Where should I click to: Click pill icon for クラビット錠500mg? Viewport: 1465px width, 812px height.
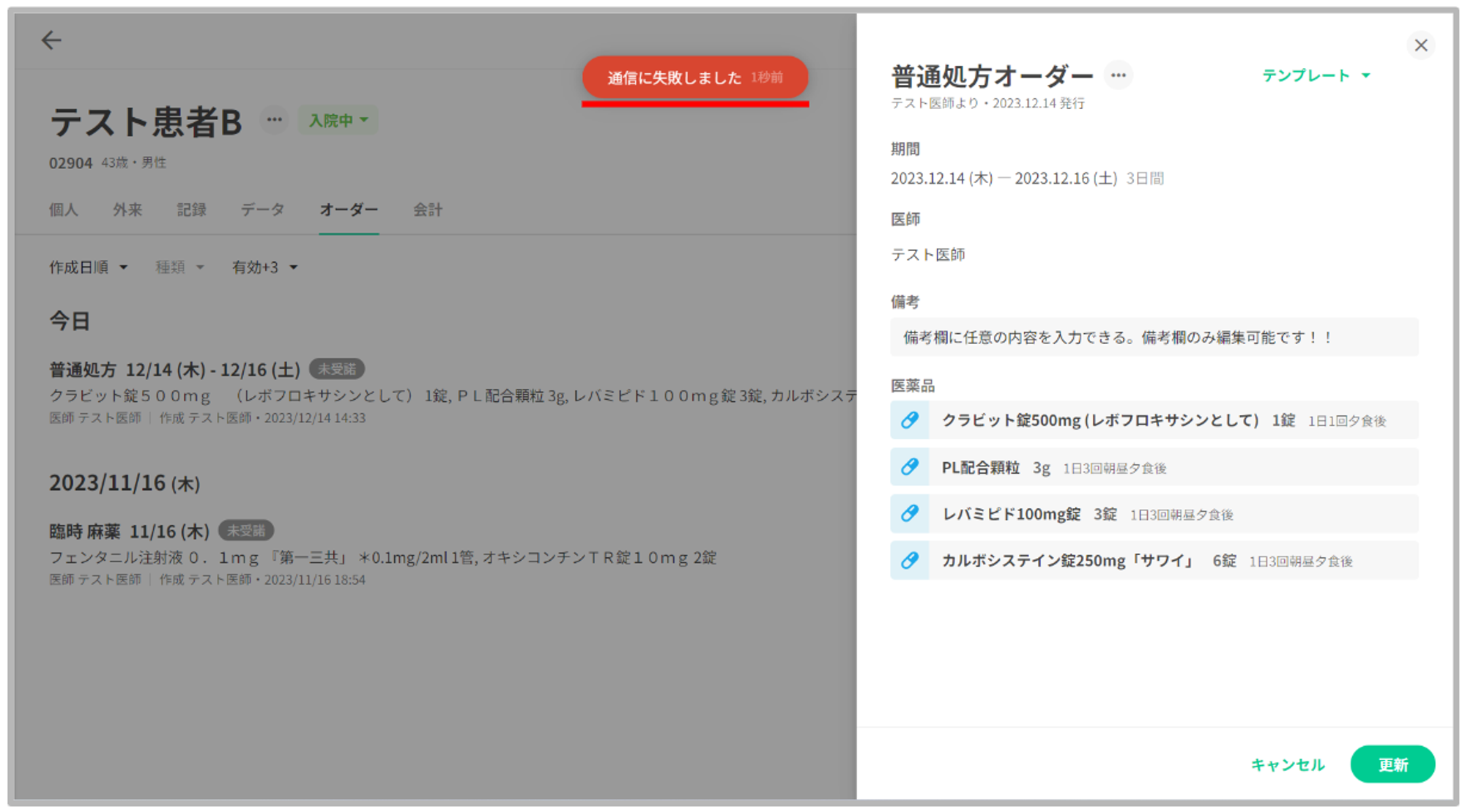click(x=910, y=420)
